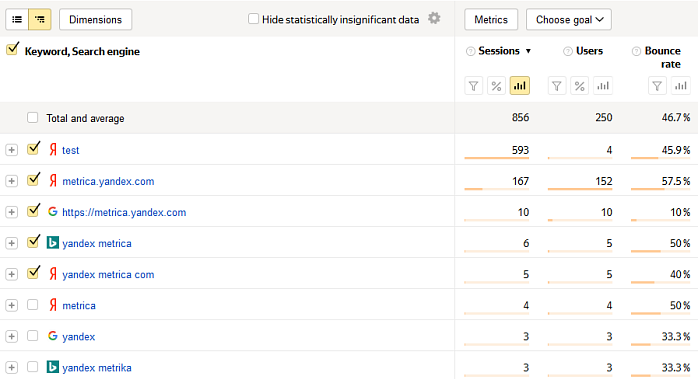Expand the test keyword row
The width and height of the screenshot is (698, 379).
click(12, 150)
